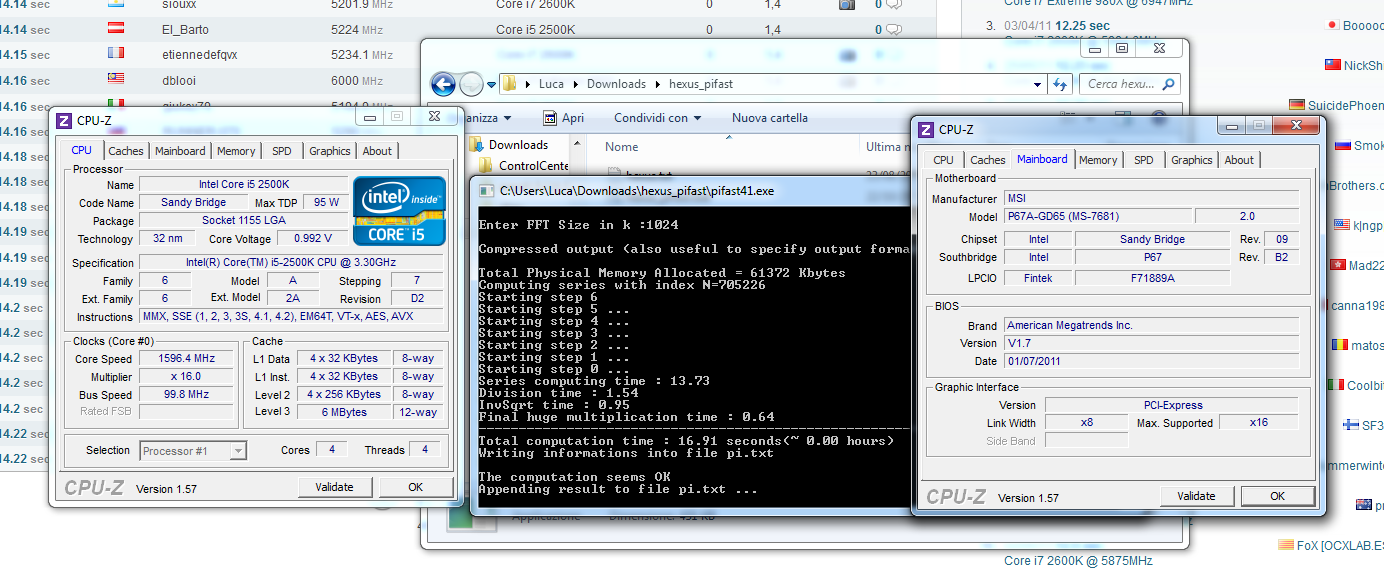Open Mainboard tab in left CPU-Z
The image size is (1384, 575).
coord(180,151)
